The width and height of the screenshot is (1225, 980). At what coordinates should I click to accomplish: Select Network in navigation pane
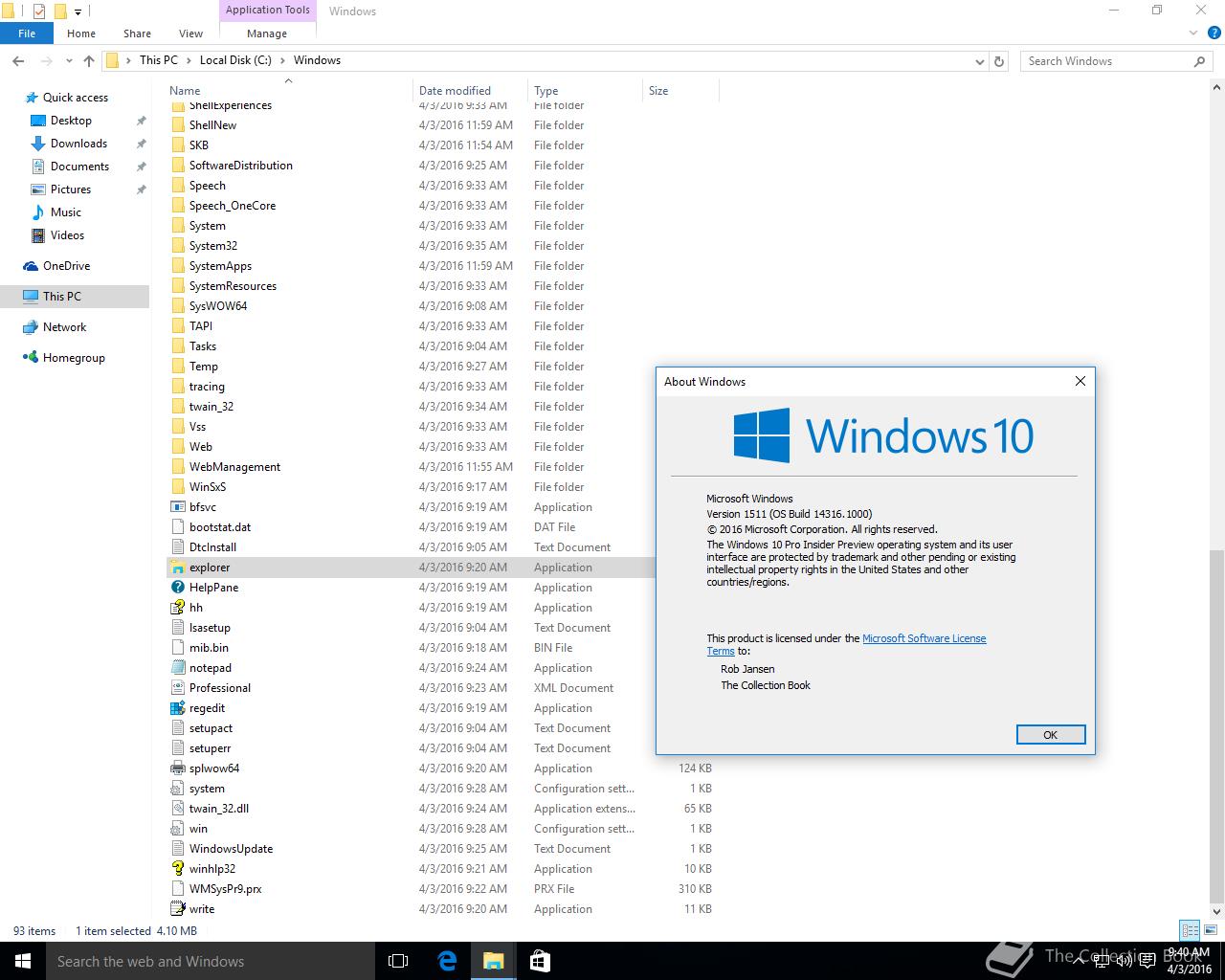(x=64, y=327)
